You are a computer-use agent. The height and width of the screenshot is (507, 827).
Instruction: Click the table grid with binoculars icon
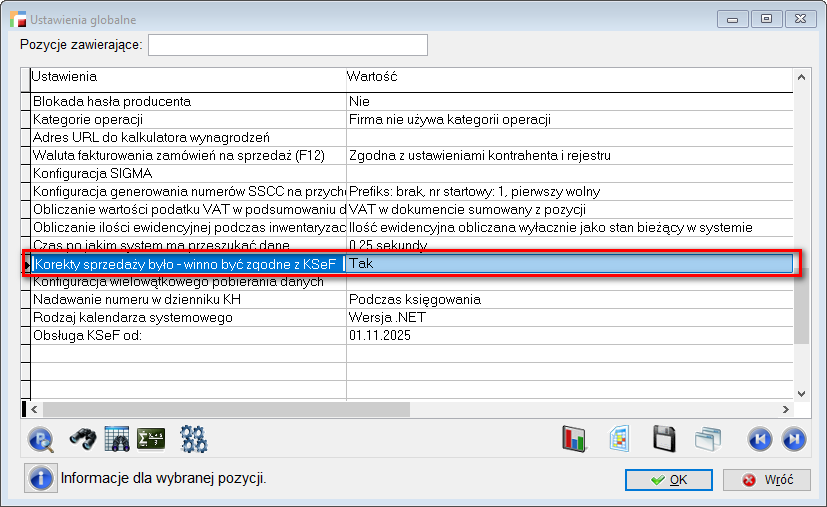117,438
